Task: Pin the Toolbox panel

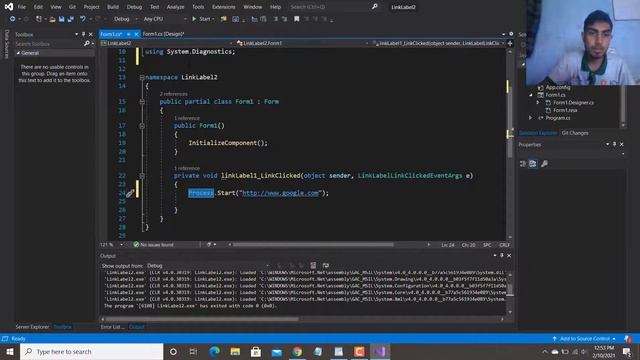Action: pyautogui.click(x=84, y=34)
